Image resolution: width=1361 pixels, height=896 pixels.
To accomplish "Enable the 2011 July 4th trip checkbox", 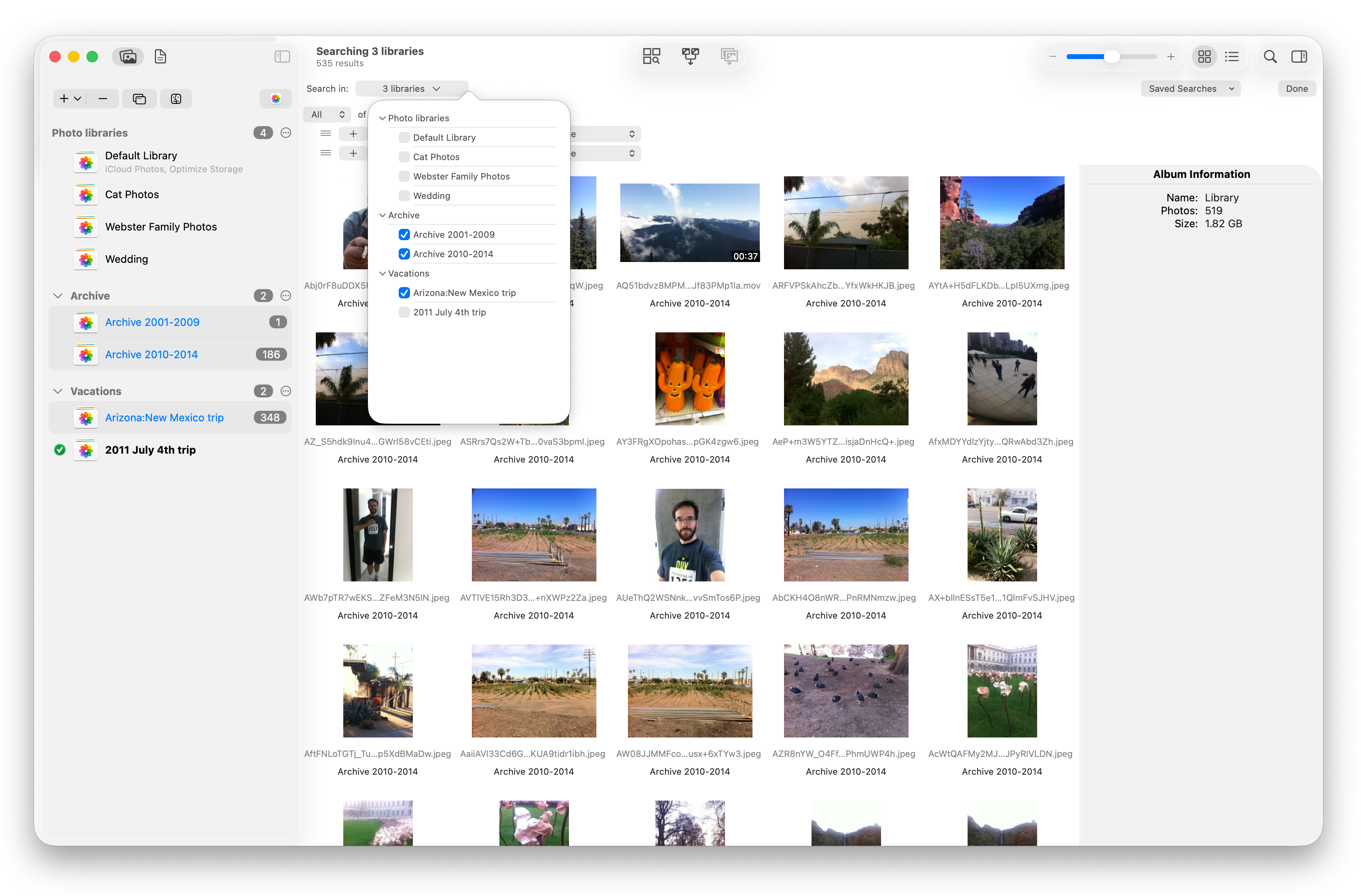I will [404, 312].
